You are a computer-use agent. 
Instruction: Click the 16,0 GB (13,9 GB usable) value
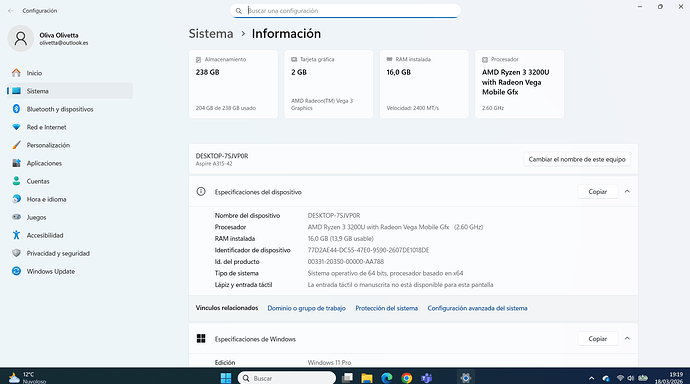click(x=341, y=238)
